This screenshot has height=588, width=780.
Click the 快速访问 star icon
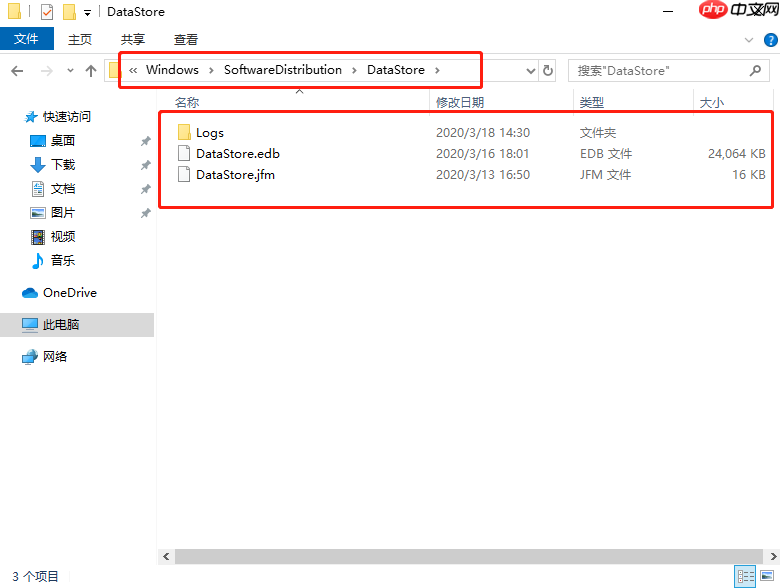tap(31, 117)
